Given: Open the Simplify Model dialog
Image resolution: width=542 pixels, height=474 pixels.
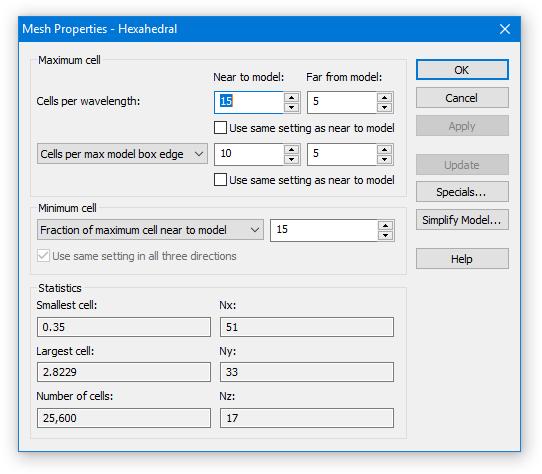Looking at the screenshot, I should [462, 220].
